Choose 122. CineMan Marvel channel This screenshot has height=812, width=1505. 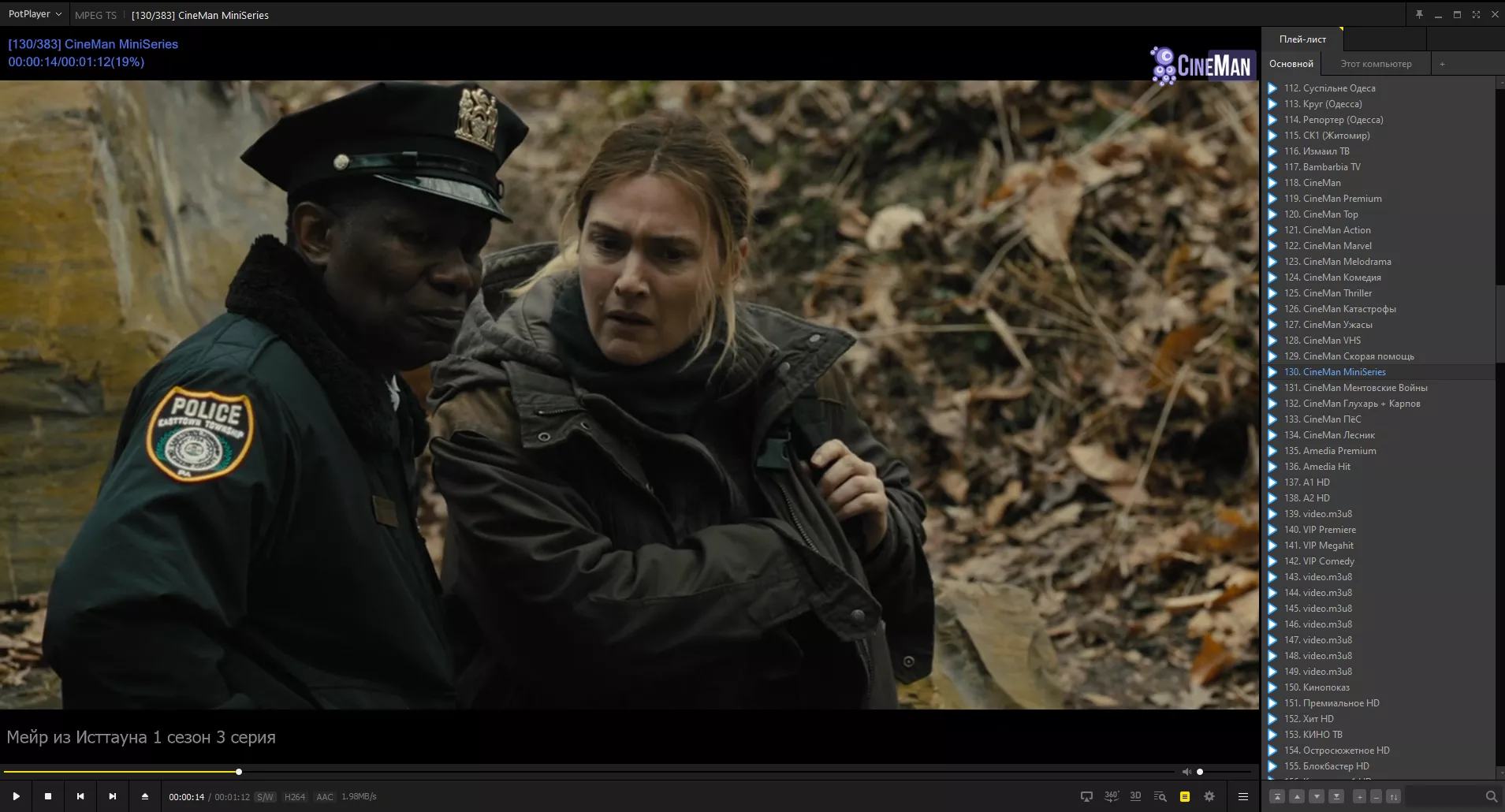tap(1378, 246)
